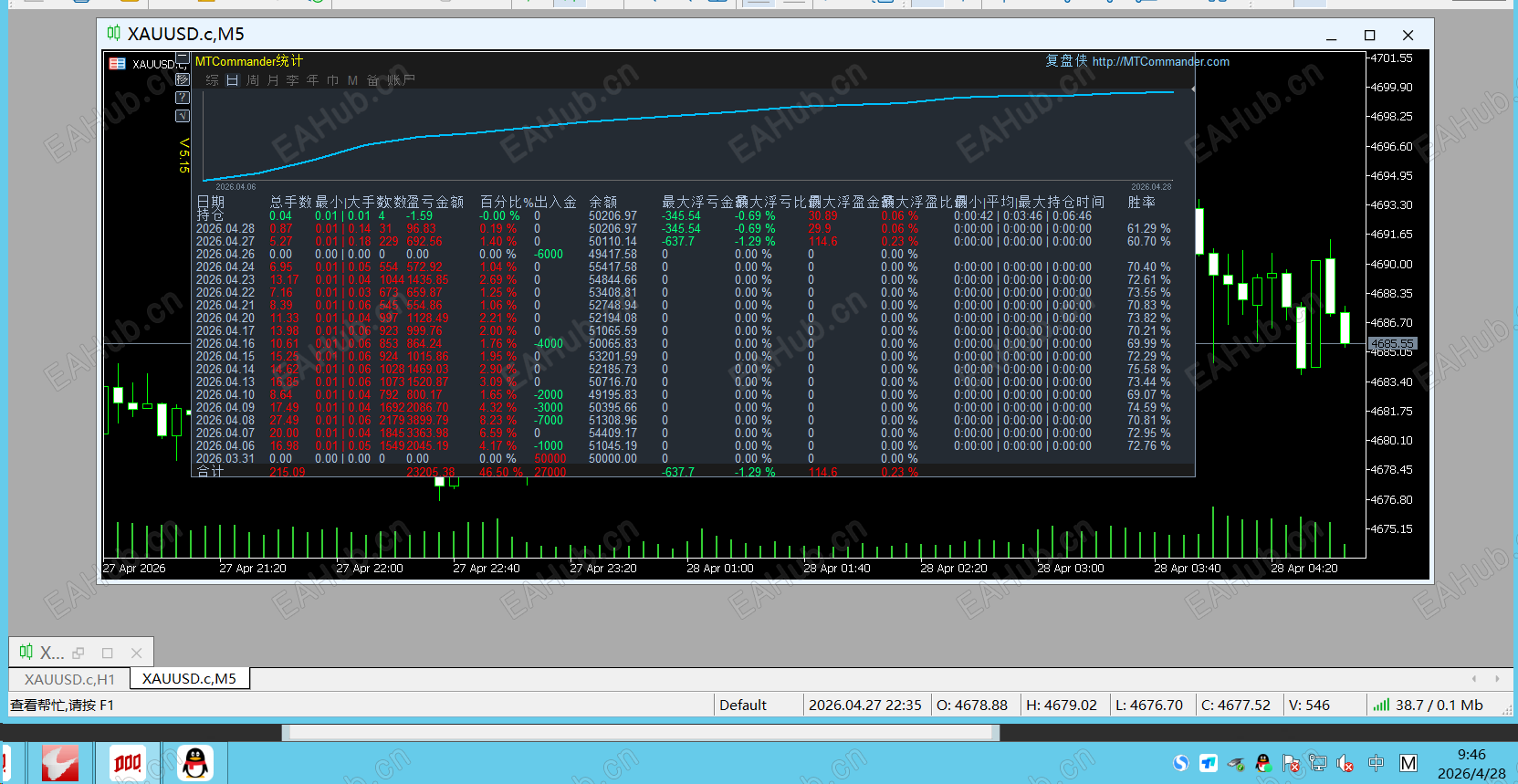The image size is (1518, 784).
Task: Select the 周 weekly statistics period
Action: (253, 80)
